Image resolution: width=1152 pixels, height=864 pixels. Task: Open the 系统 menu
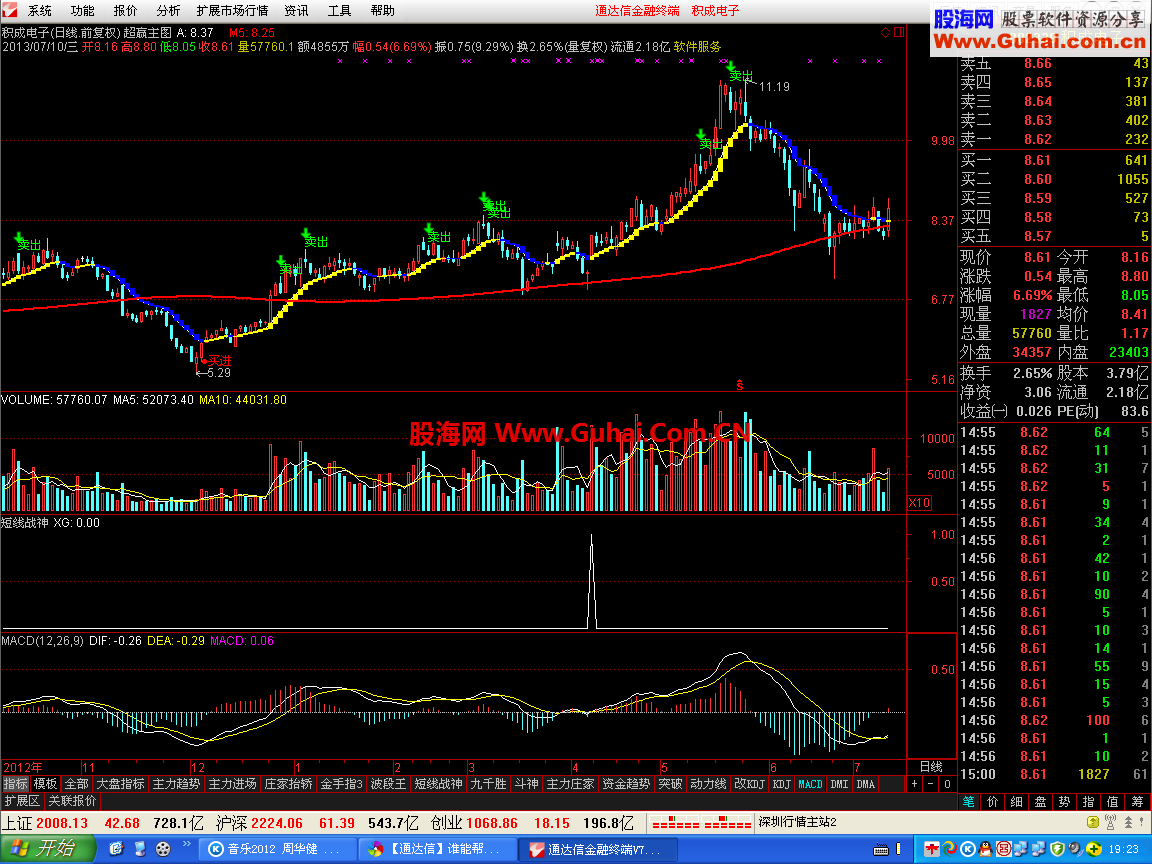[40, 11]
